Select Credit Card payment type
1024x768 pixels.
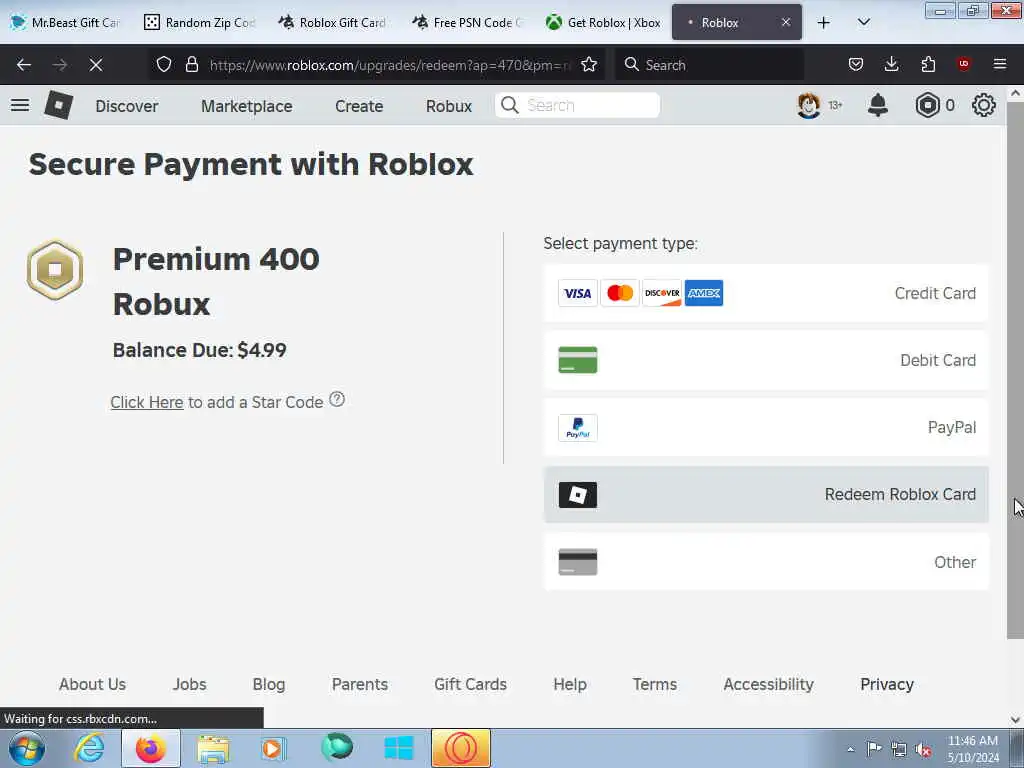766,293
